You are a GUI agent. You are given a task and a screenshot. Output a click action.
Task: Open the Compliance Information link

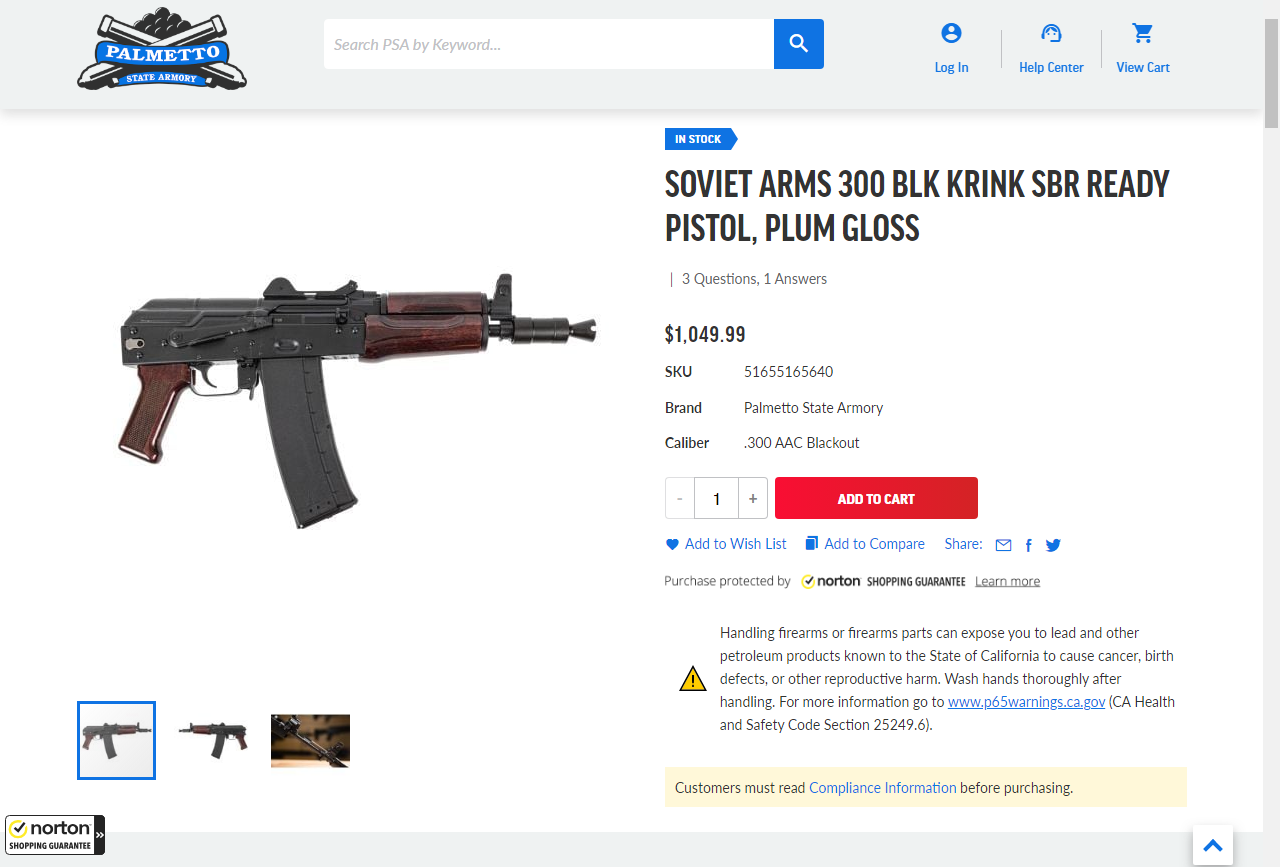click(882, 787)
